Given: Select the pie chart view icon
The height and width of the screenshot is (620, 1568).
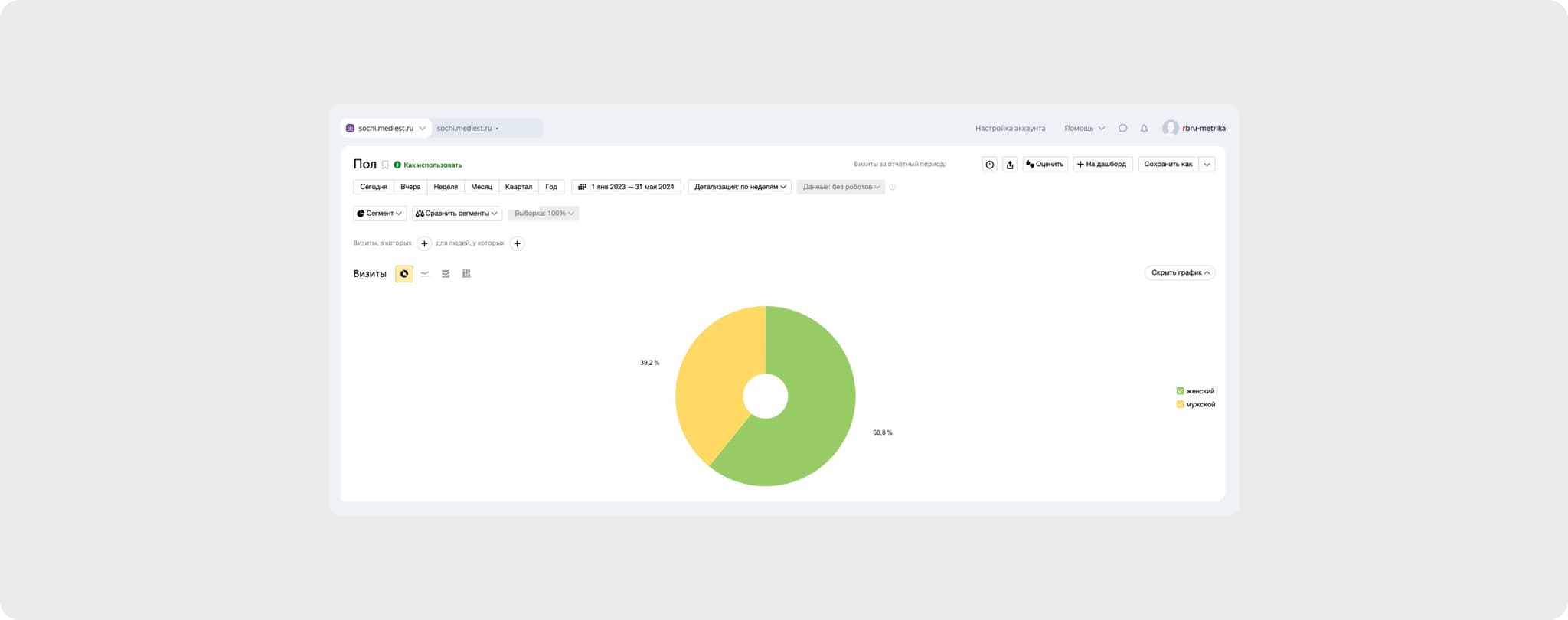Looking at the screenshot, I should click(x=403, y=274).
